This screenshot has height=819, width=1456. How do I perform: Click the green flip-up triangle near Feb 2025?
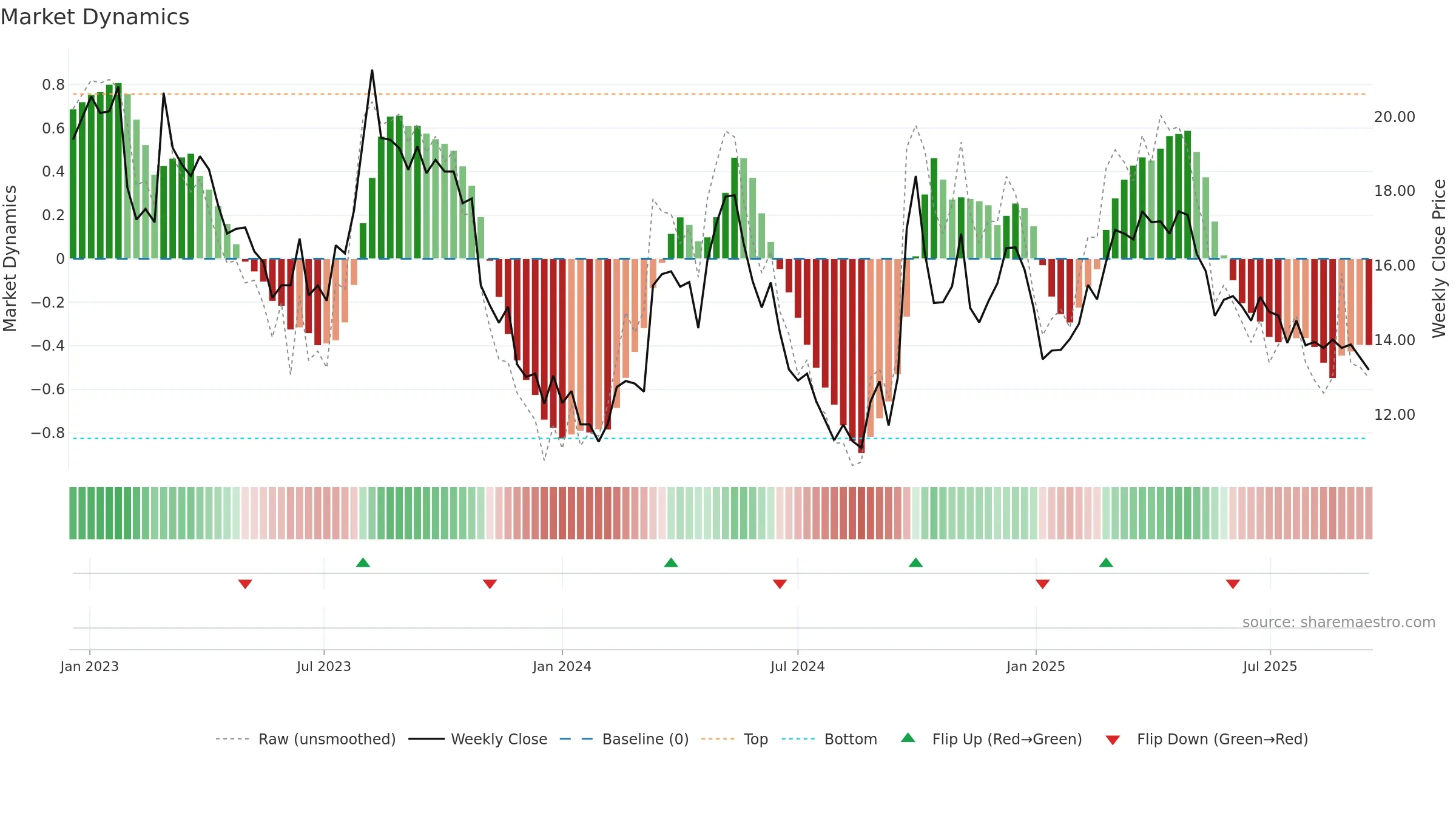[x=1106, y=562]
